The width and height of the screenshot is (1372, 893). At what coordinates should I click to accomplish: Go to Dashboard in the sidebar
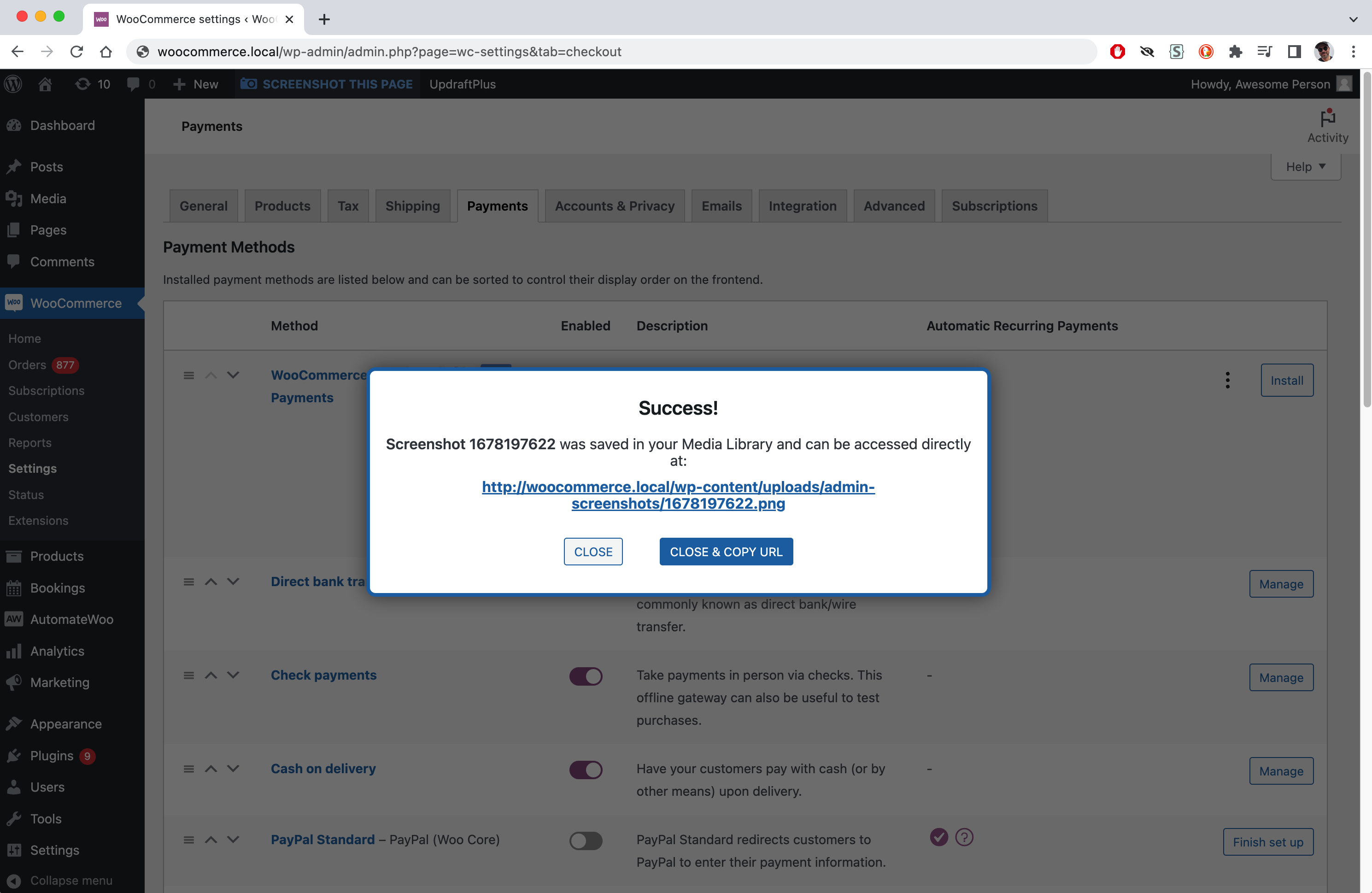62,125
